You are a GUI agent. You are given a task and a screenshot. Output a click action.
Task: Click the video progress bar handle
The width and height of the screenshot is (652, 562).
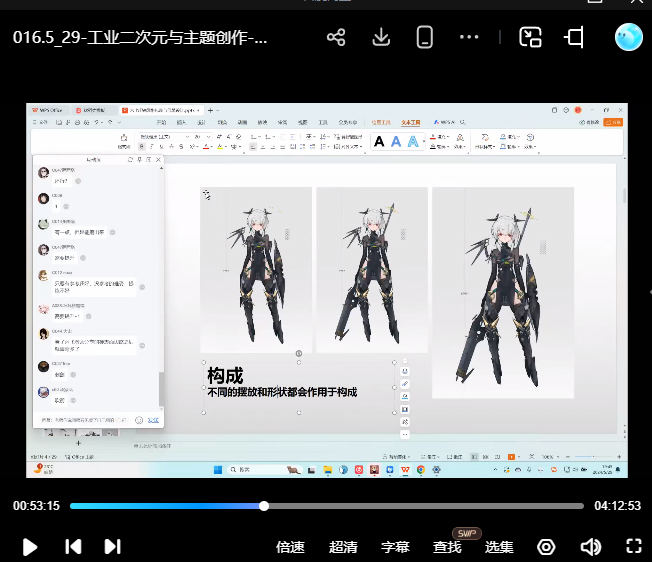[264, 506]
